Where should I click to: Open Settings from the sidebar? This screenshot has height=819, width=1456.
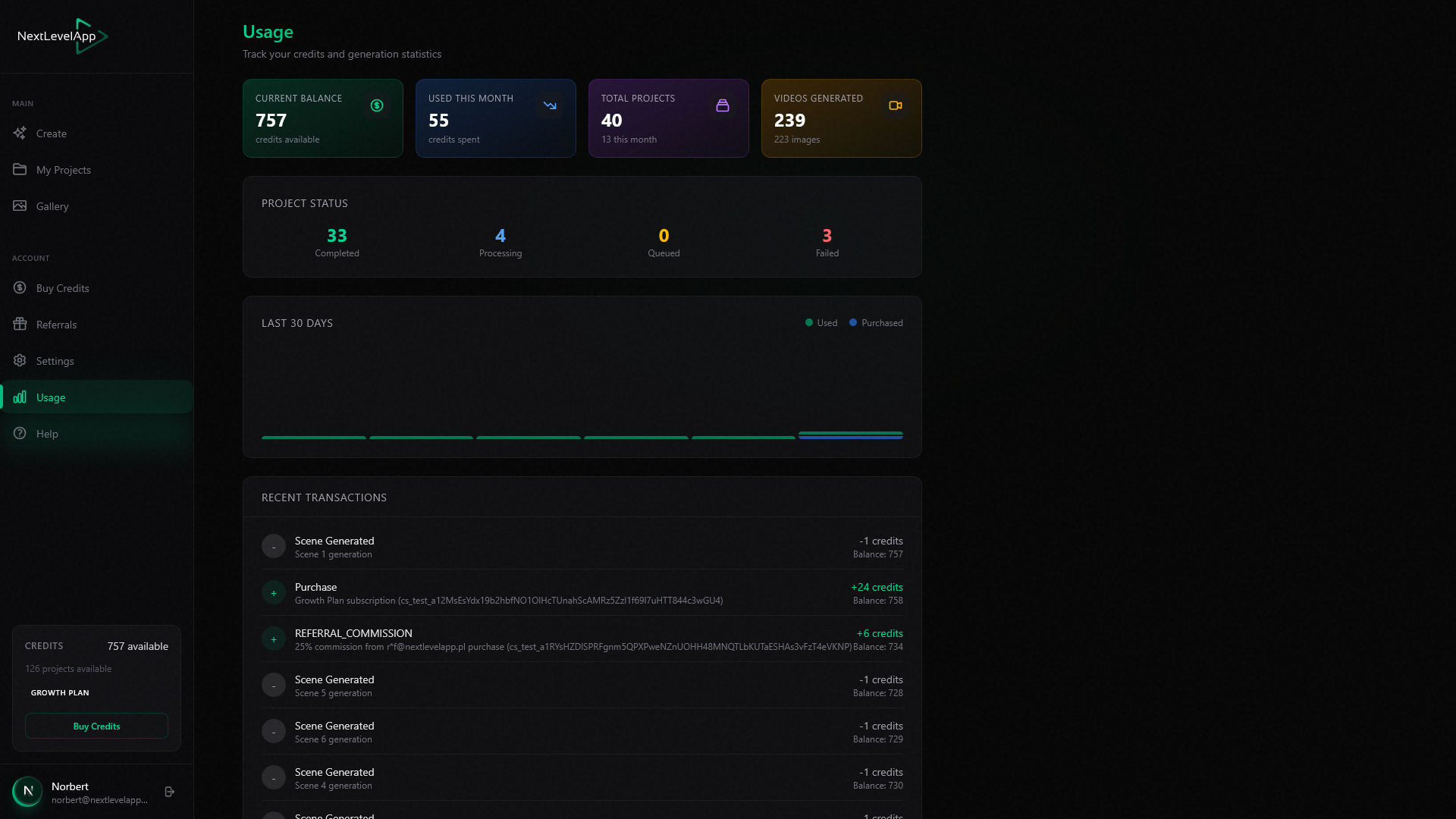click(x=55, y=361)
